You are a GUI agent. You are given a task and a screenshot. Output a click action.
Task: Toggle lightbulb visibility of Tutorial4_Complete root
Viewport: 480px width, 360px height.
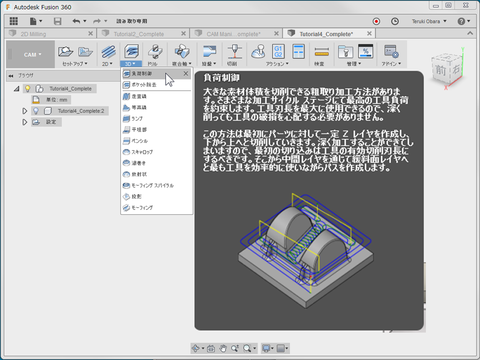tap(28, 89)
